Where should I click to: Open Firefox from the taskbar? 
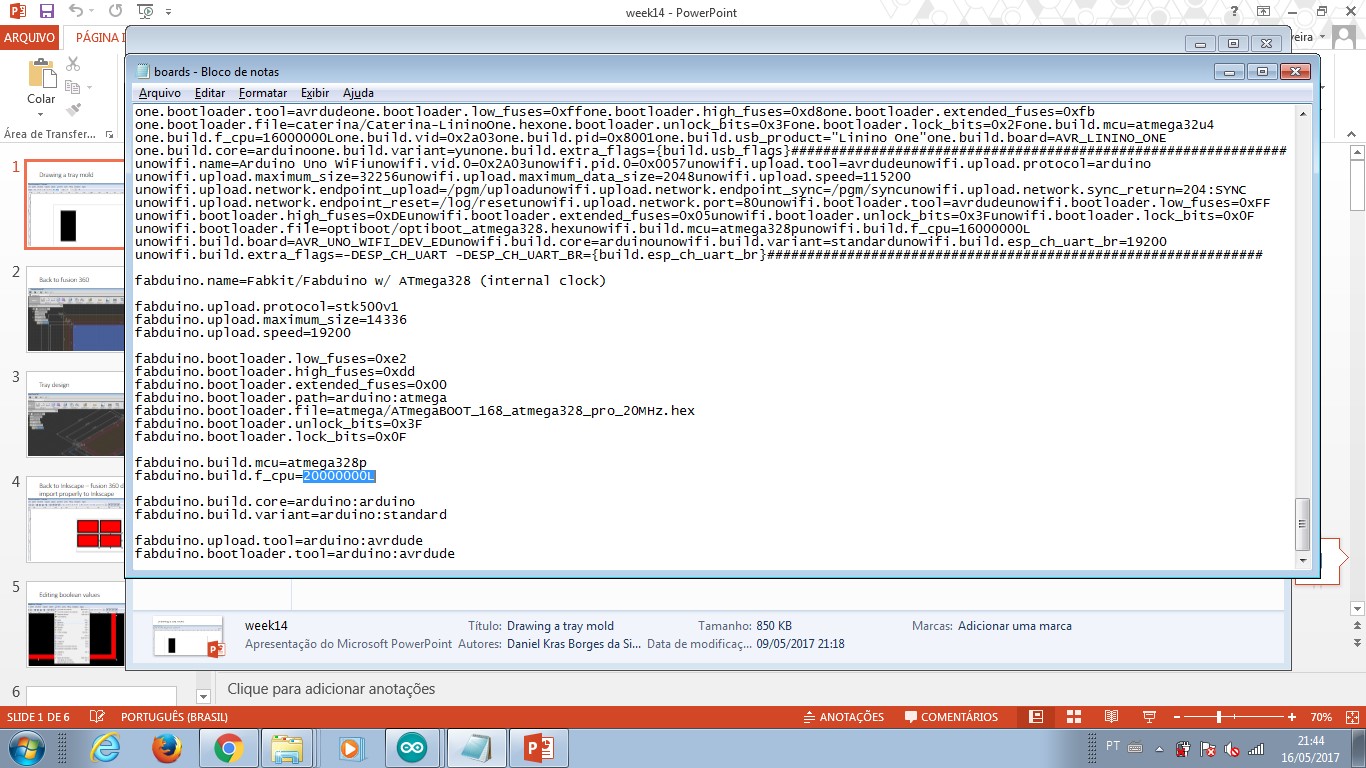click(x=167, y=747)
